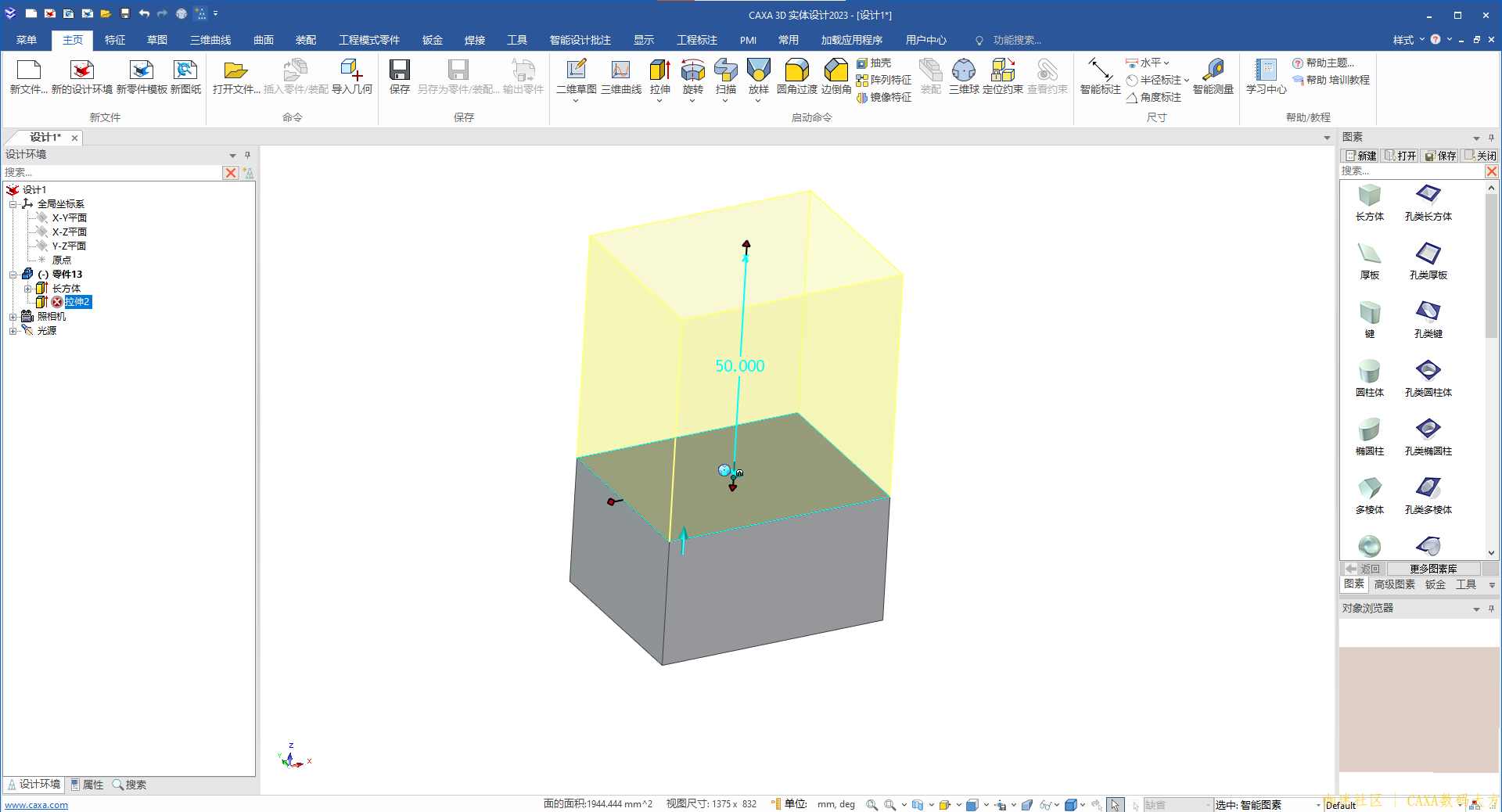Viewport: 1502px width, 812px height.
Task: Open the 工程标注 ribbon tab
Action: coord(697,40)
